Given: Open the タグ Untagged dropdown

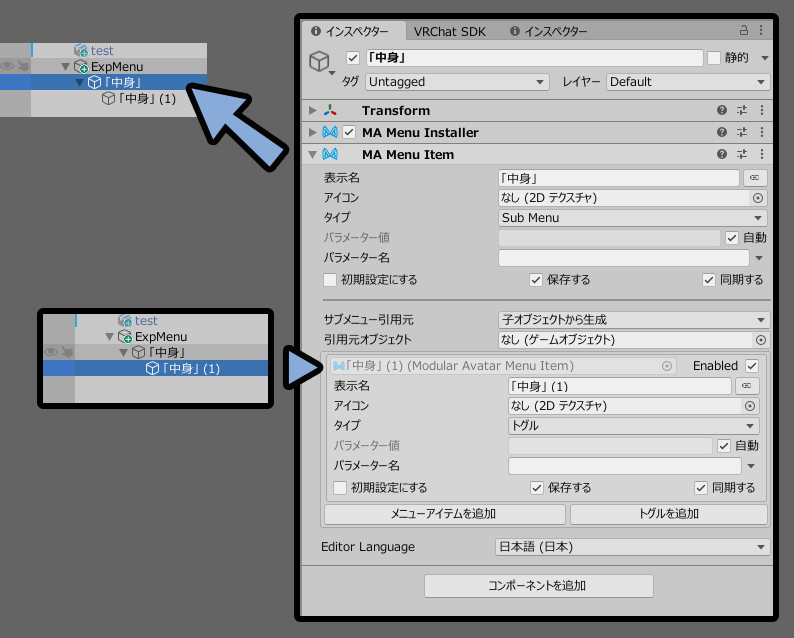Looking at the screenshot, I should 457,82.
